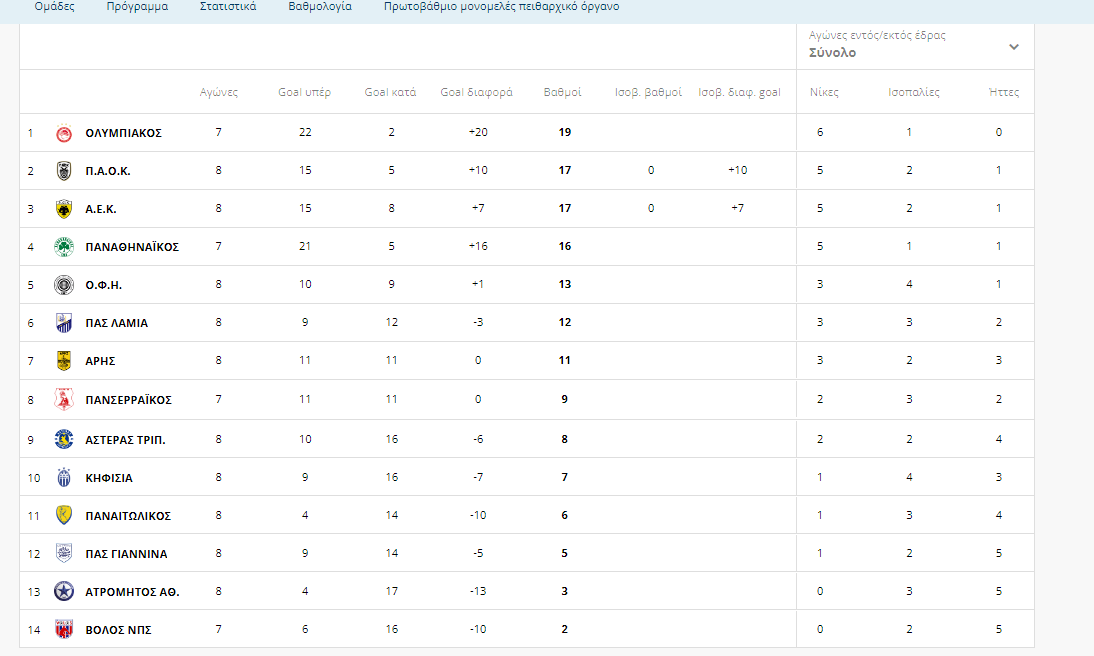This screenshot has width=1094, height=656.
Task: Click the Βόλος ΝΠΣ team crest
Action: coord(63,629)
